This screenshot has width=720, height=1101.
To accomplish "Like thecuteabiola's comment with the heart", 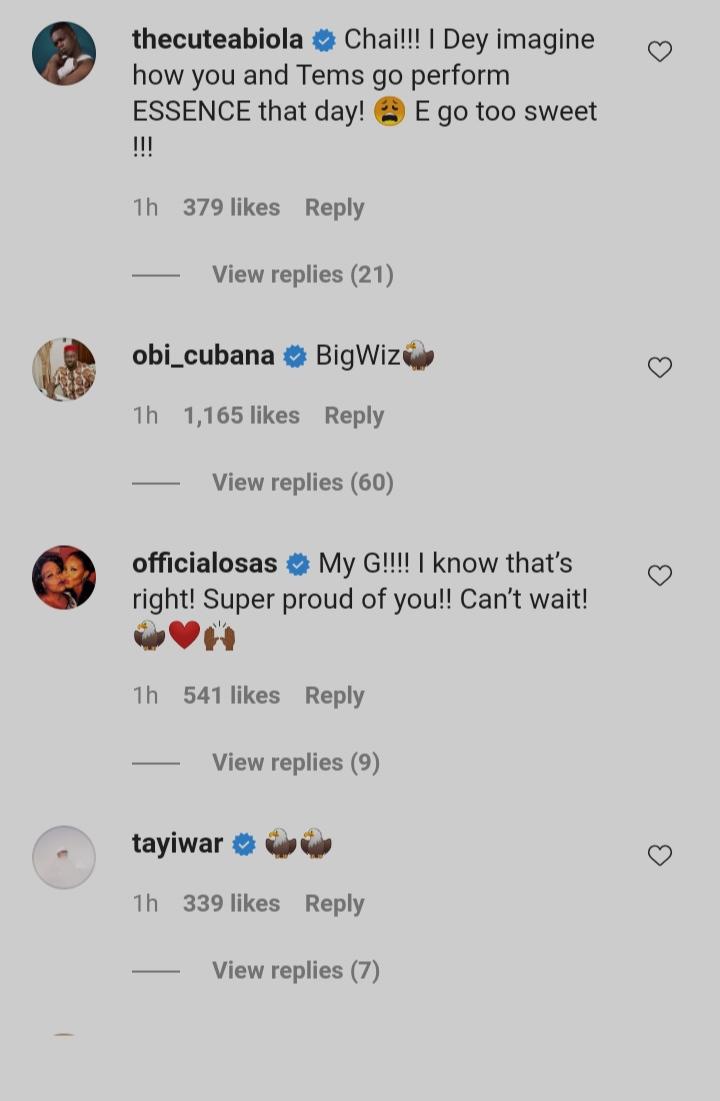I will [x=660, y=51].
